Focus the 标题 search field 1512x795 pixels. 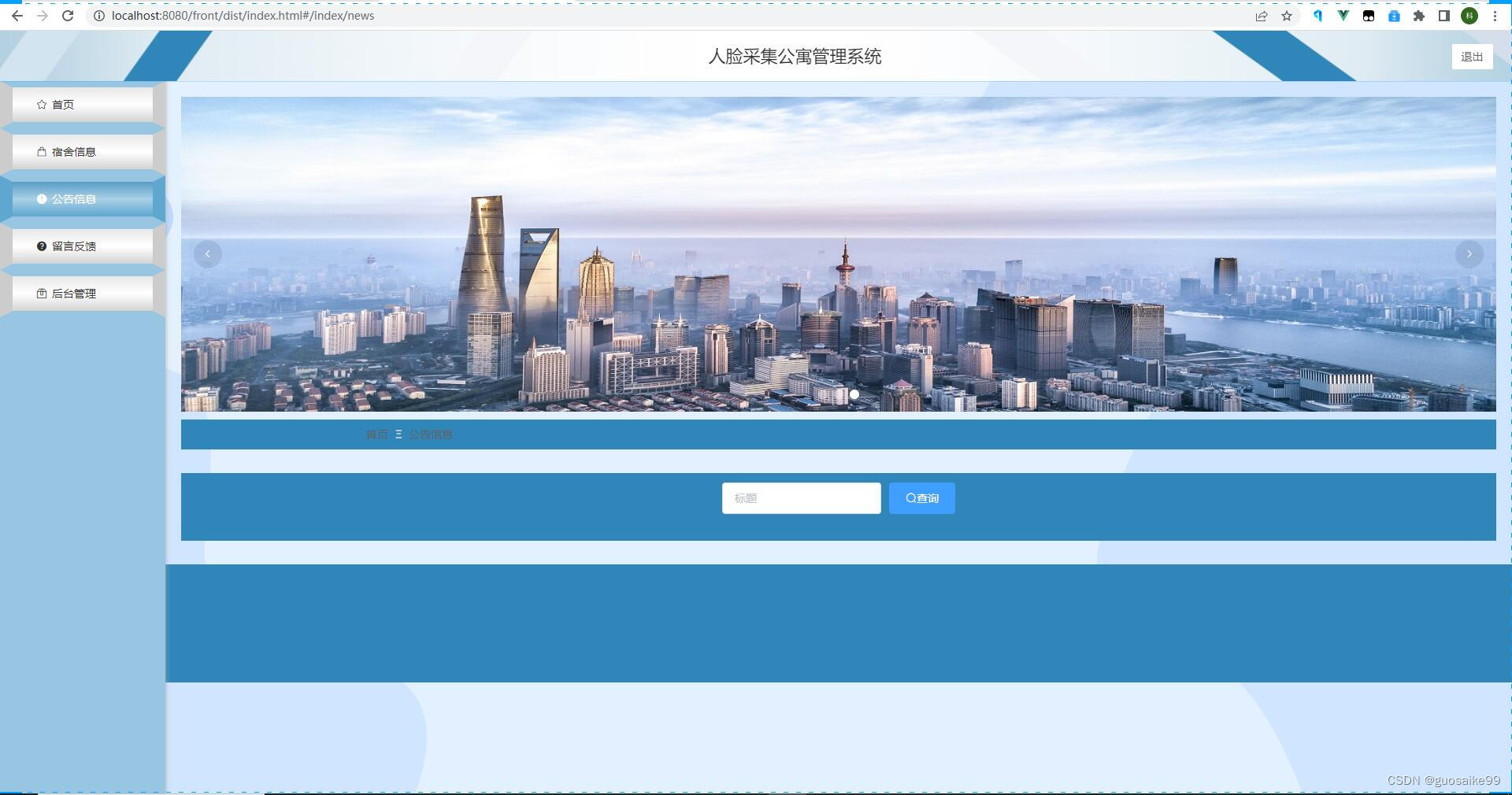click(801, 498)
